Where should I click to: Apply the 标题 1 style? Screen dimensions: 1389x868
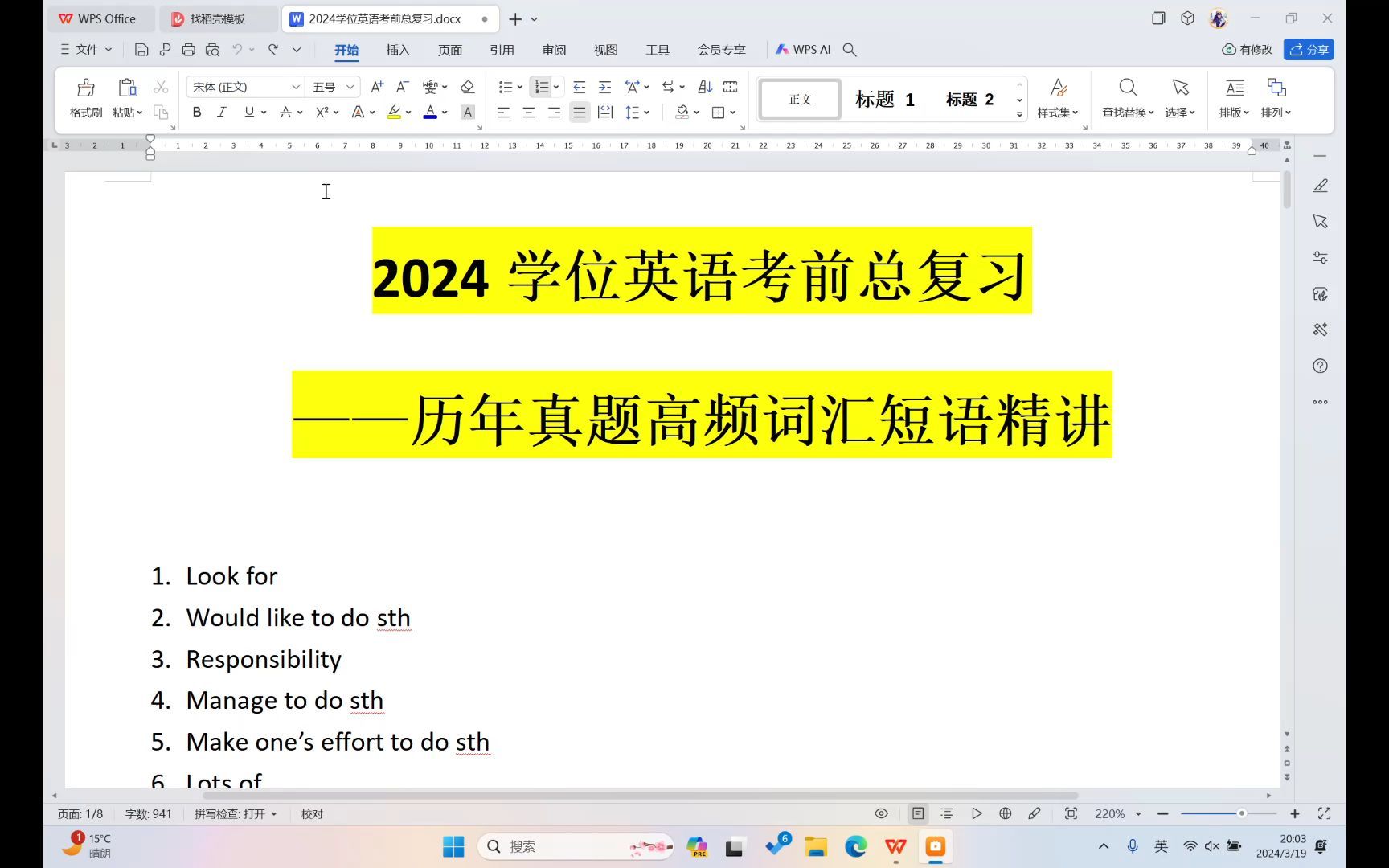[x=885, y=100]
